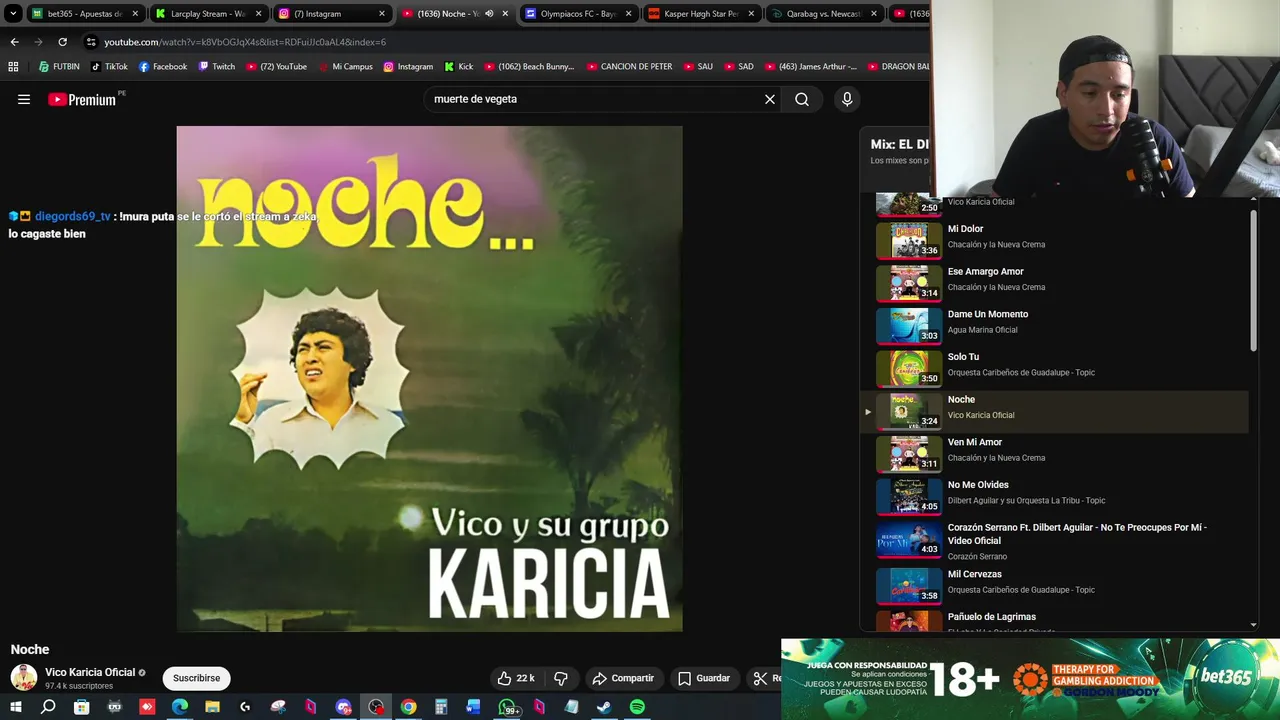This screenshot has width=1280, height=720.
Task: View site information icon in address bar
Action: 91,42
